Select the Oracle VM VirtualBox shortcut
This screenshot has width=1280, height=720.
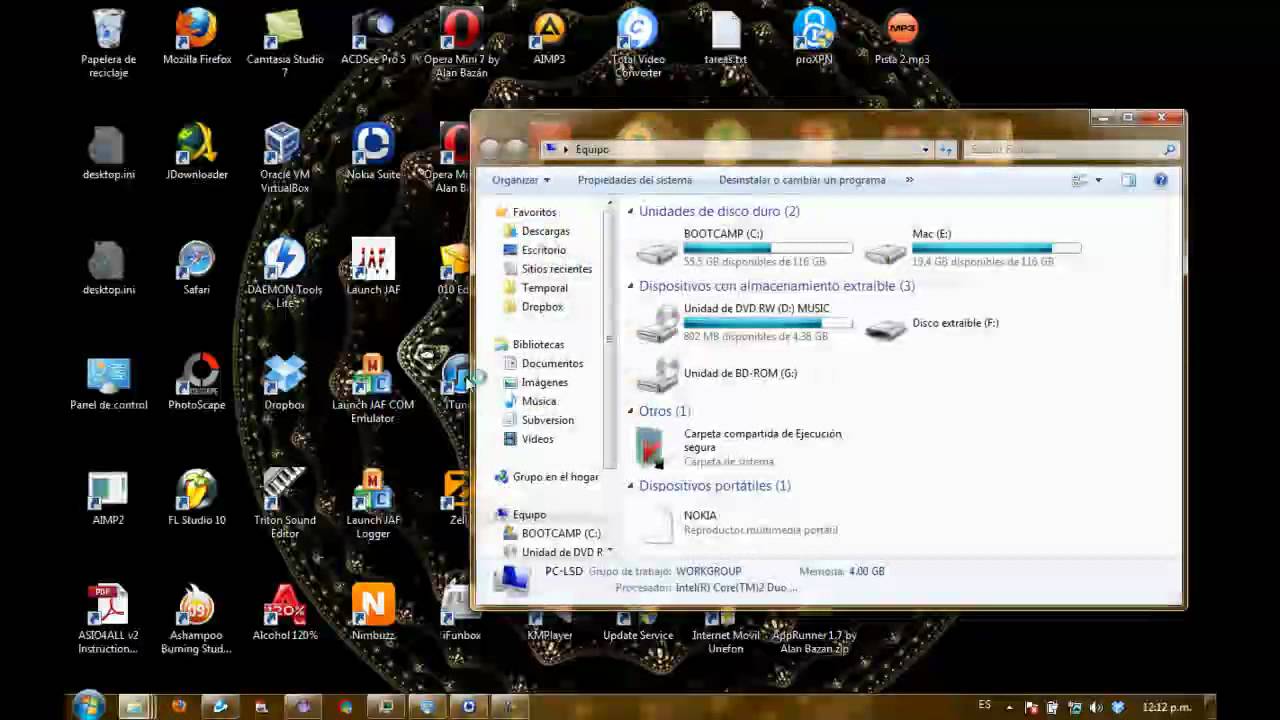pyautogui.click(x=285, y=158)
